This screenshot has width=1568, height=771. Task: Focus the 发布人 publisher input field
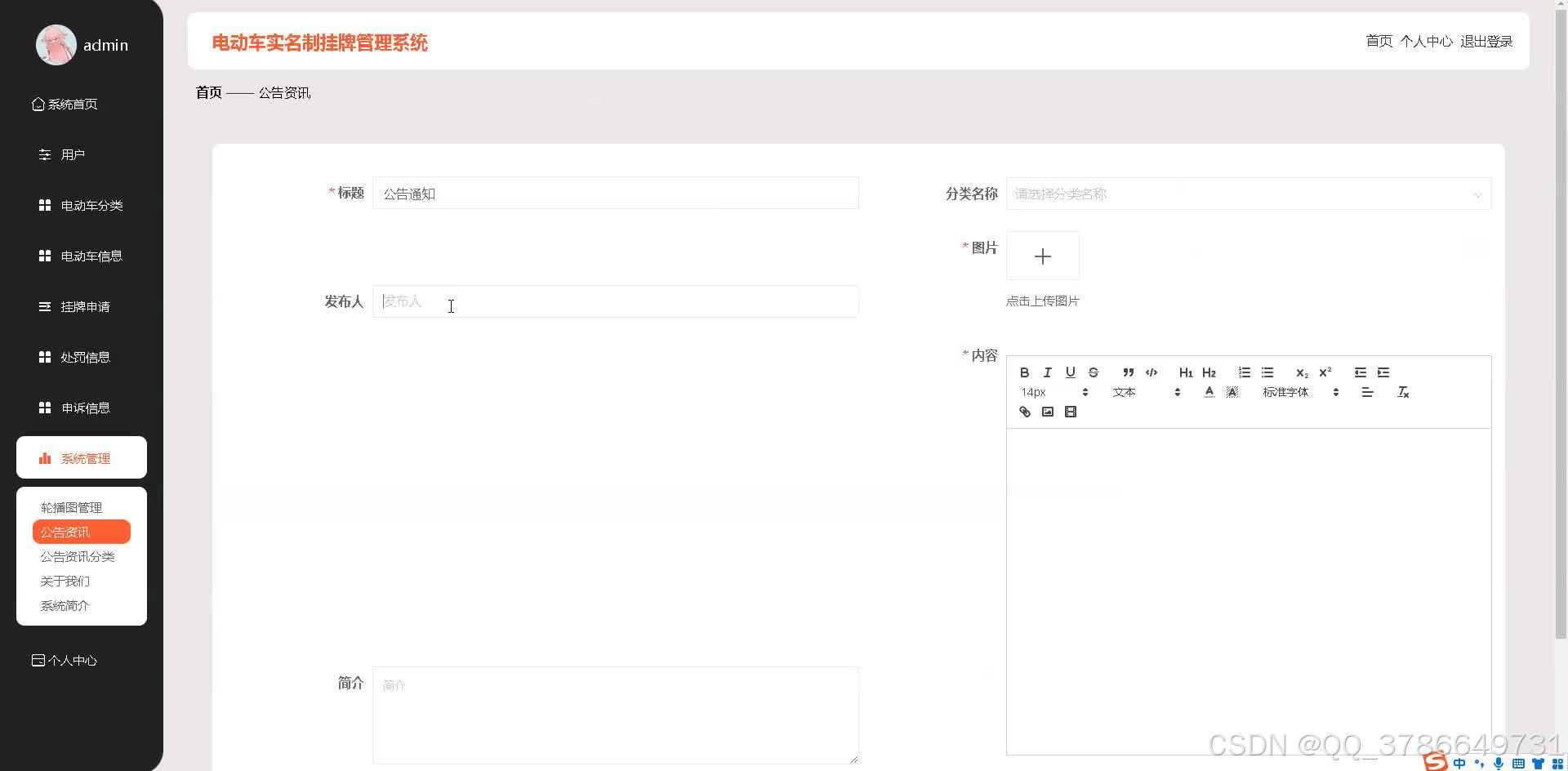(x=615, y=301)
